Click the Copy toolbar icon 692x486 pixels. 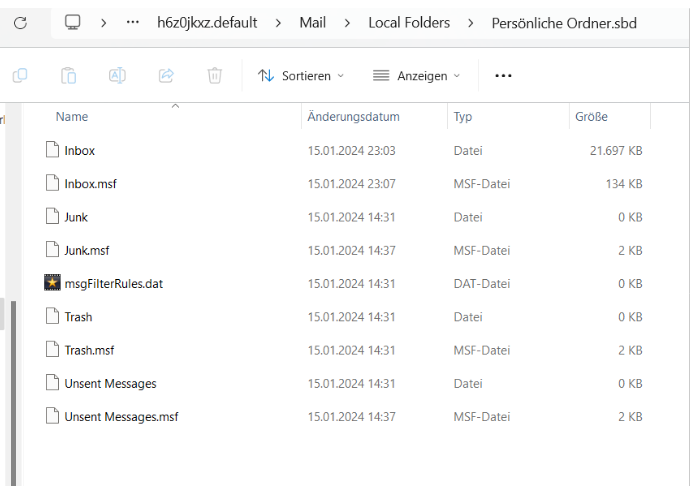[20, 75]
